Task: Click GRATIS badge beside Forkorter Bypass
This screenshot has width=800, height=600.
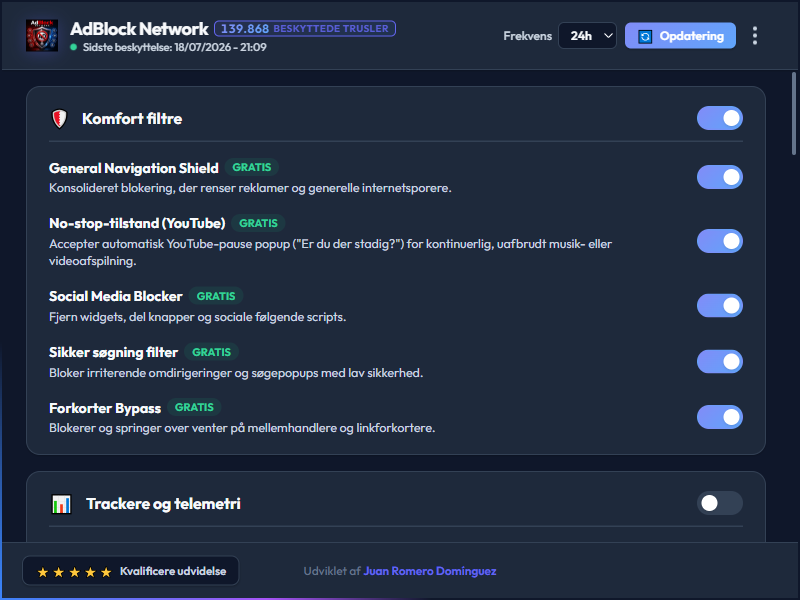Action: click(194, 407)
